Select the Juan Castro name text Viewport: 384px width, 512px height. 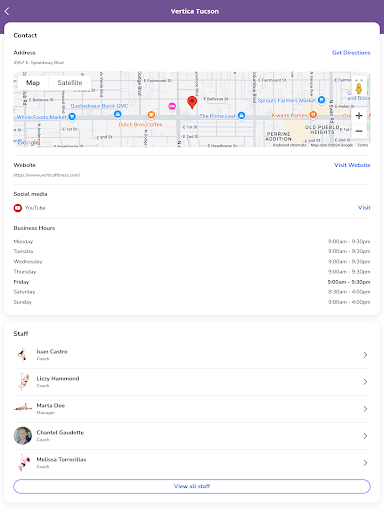click(52, 352)
